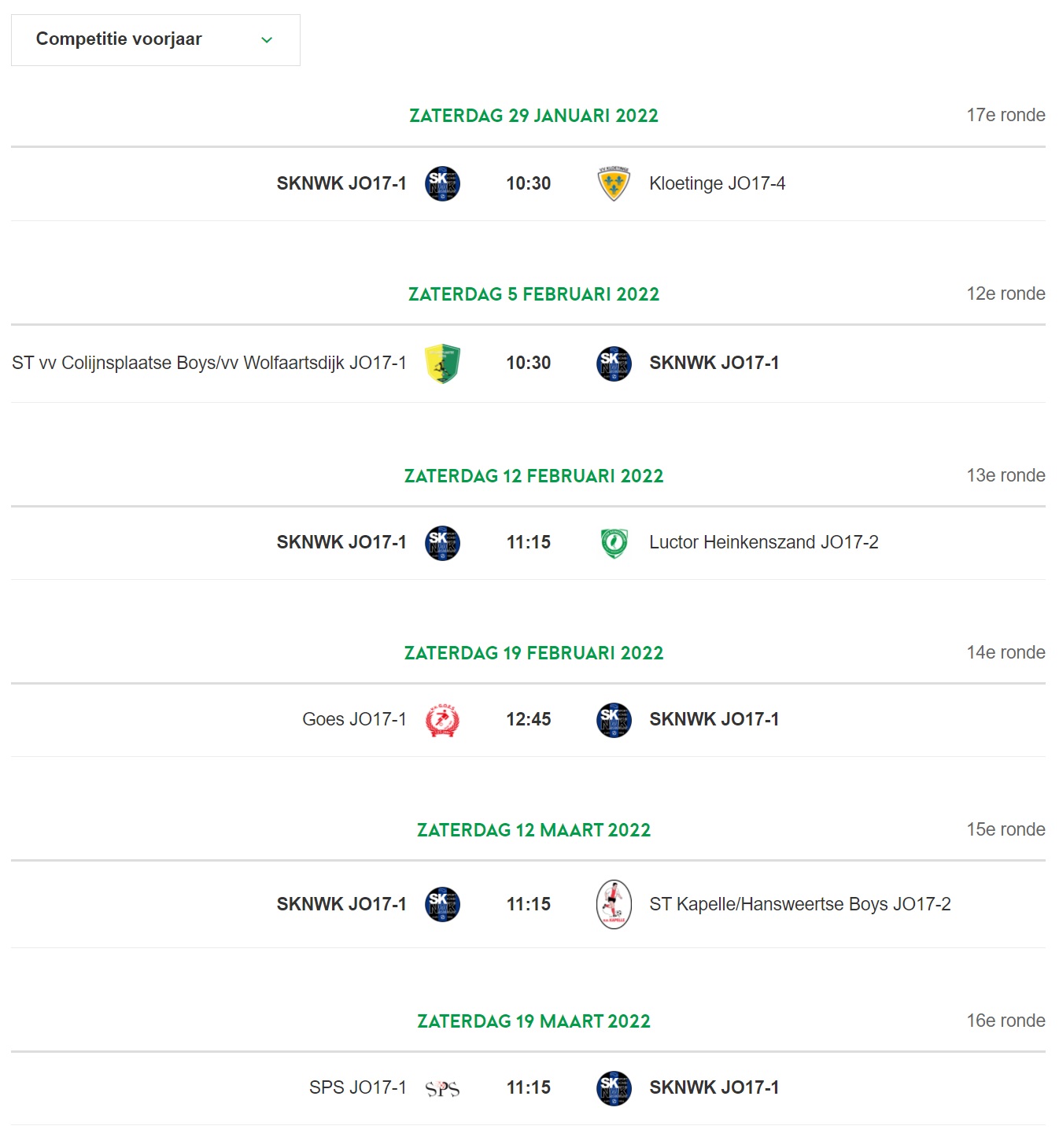Click the 17e ronde label

[1005, 115]
